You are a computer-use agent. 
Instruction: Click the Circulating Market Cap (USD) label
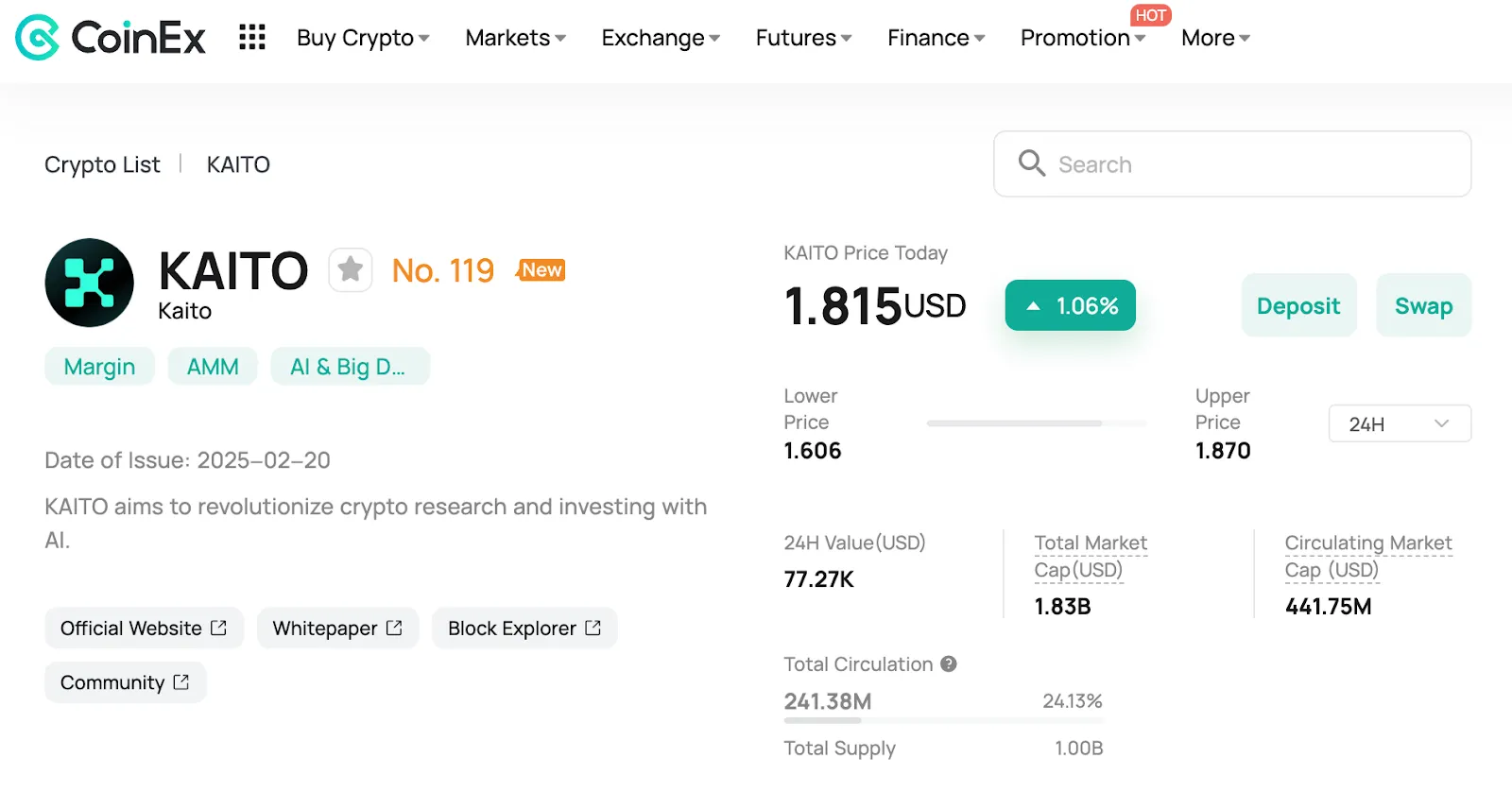(x=1368, y=557)
